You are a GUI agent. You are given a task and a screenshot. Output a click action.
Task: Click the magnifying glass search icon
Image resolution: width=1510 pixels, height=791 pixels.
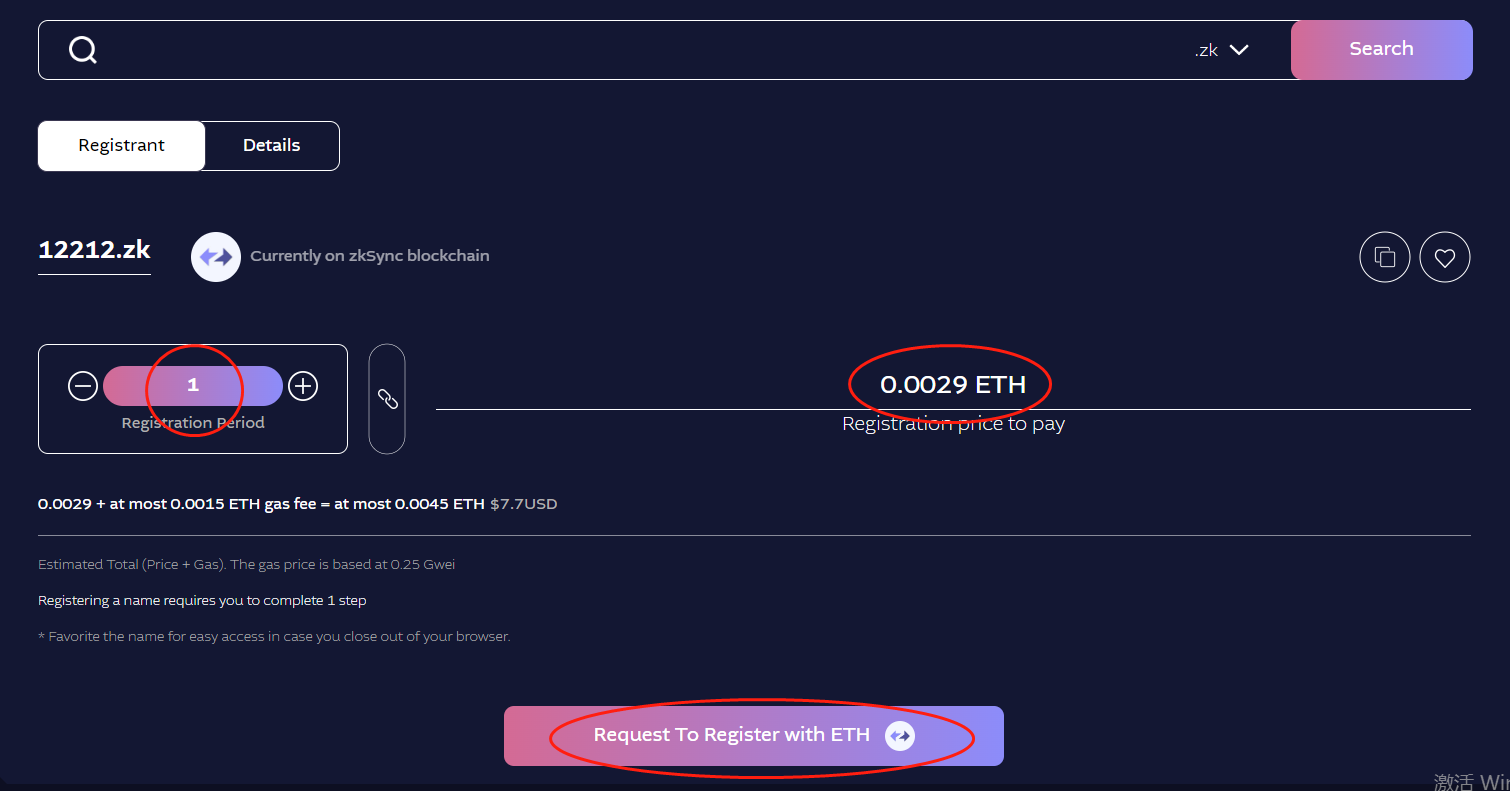(x=83, y=50)
